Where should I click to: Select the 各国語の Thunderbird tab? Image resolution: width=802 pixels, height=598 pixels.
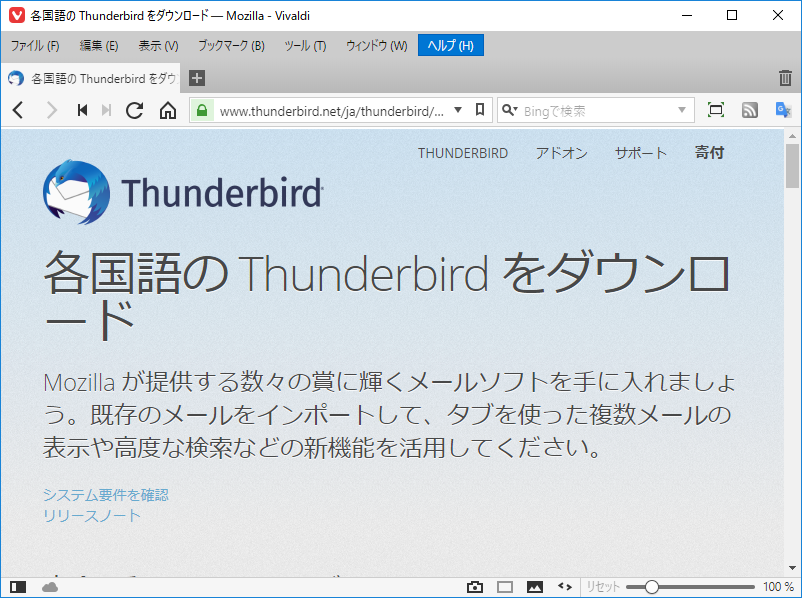pyautogui.click(x=91, y=78)
